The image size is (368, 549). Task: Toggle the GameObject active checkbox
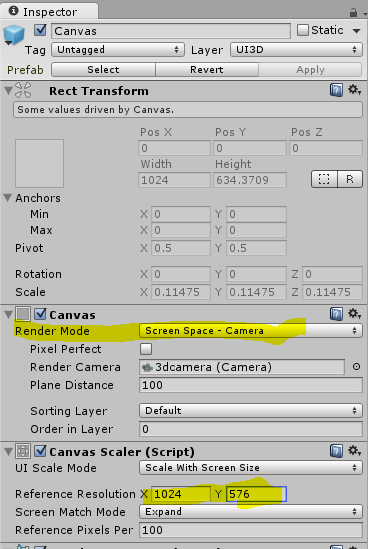(40, 30)
